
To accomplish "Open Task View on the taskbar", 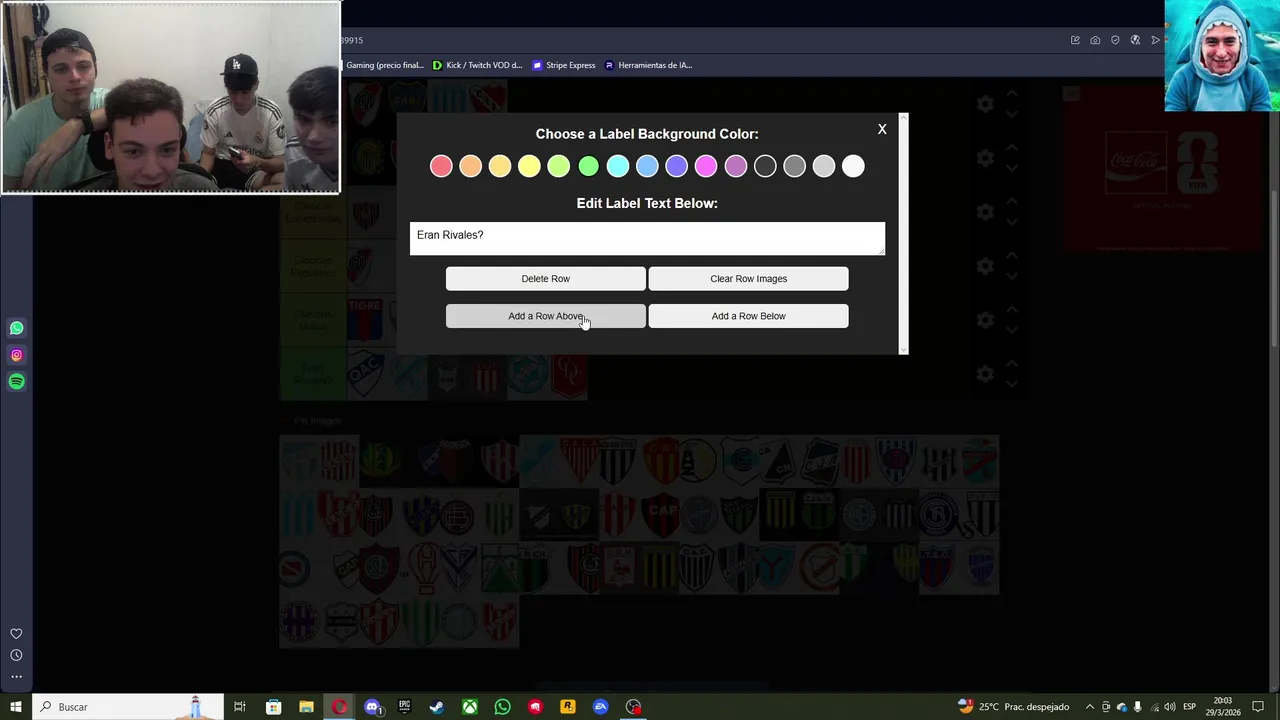I will coord(239,707).
